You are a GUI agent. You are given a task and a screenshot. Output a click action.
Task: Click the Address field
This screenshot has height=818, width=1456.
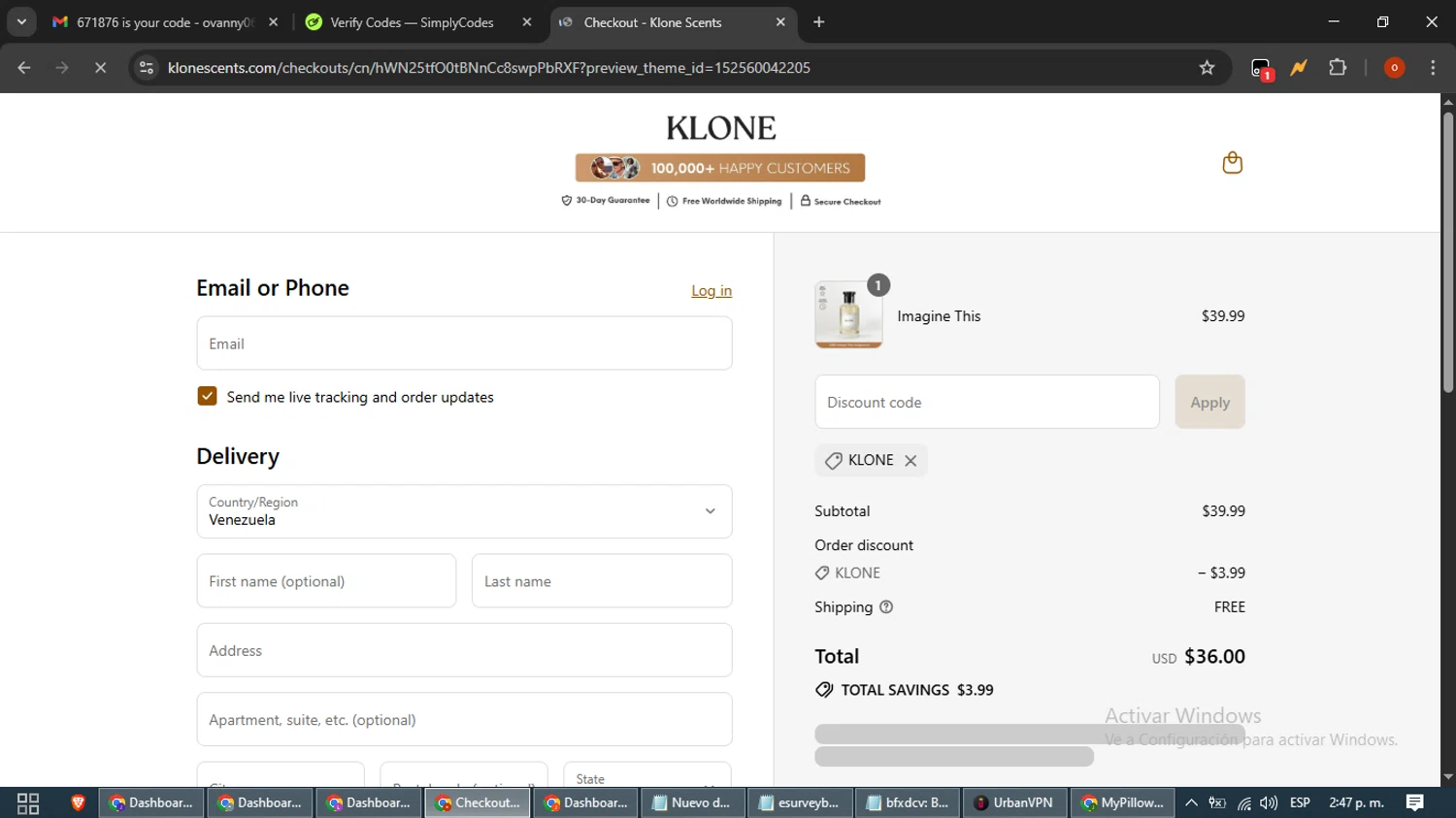click(x=464, y=650)
